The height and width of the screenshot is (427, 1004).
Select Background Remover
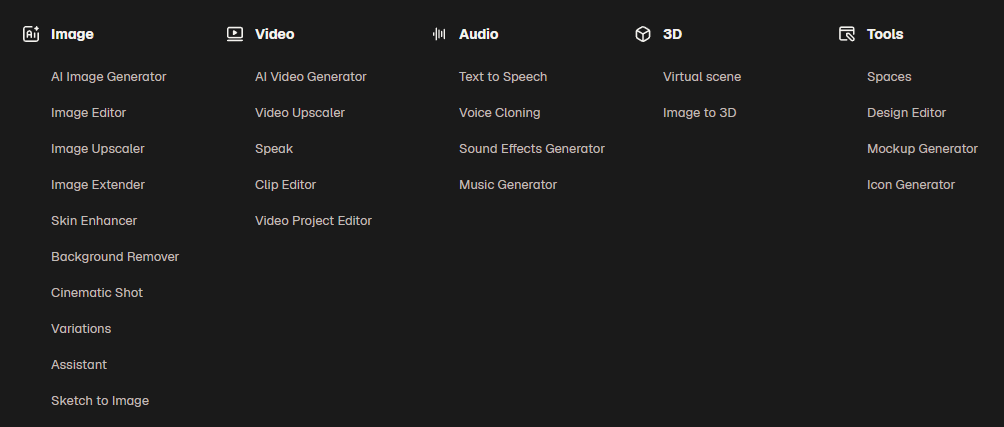(x=115, y=257)
